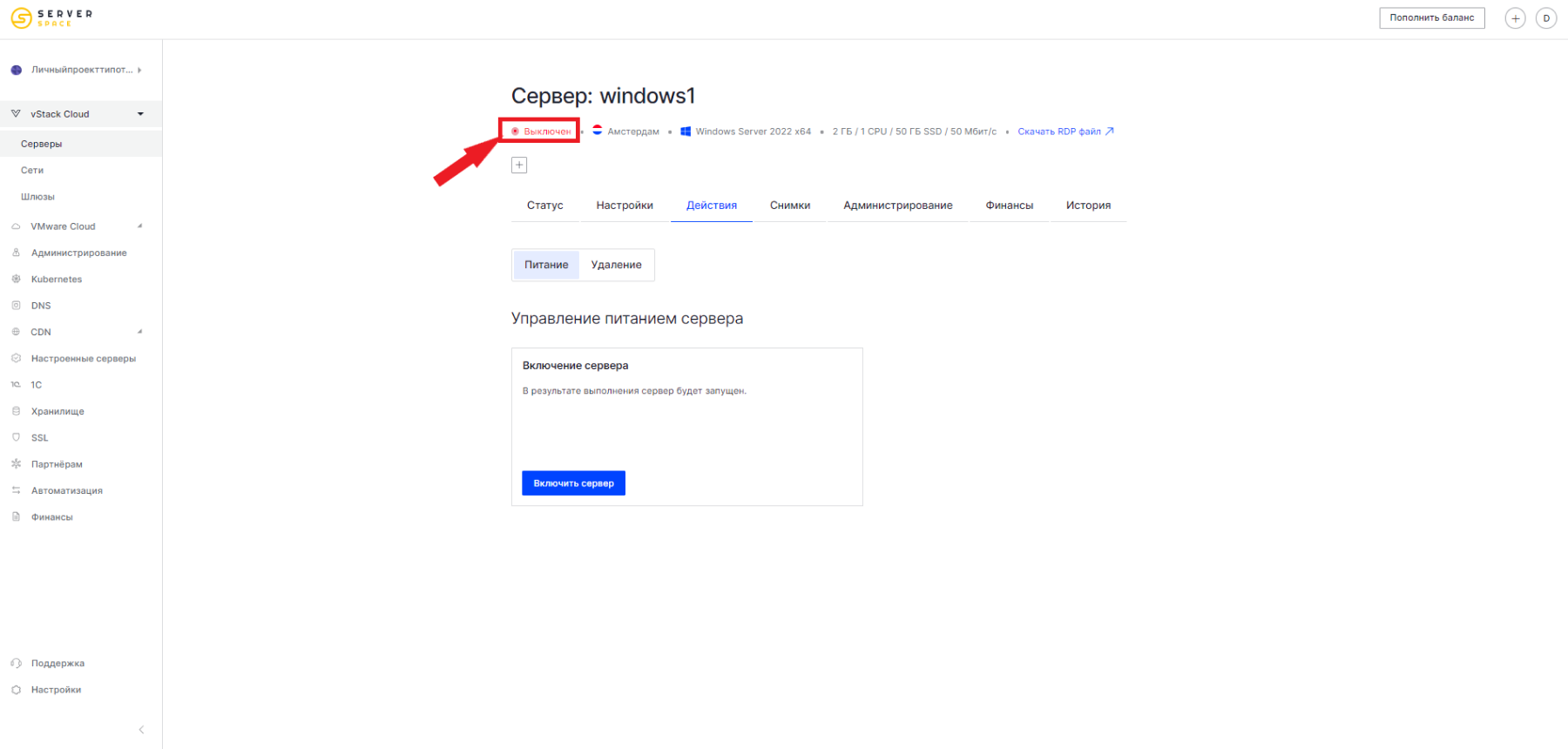This screenshot has height=749, width=1568.
Task: Click the sidebar Финансы document icon
Action: pos(16,516)
